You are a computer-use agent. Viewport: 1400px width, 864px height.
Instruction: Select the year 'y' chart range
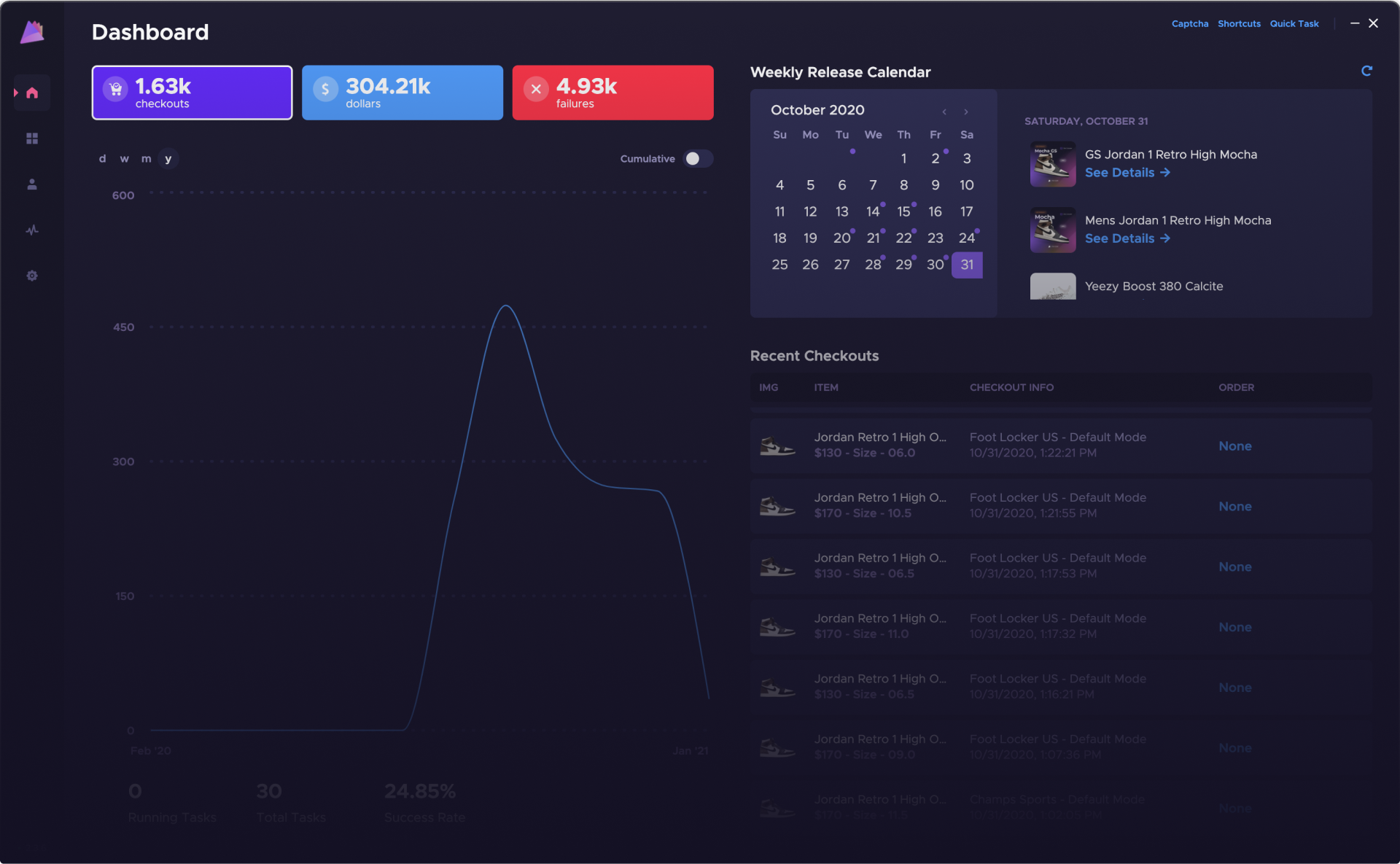coord(168,158)
